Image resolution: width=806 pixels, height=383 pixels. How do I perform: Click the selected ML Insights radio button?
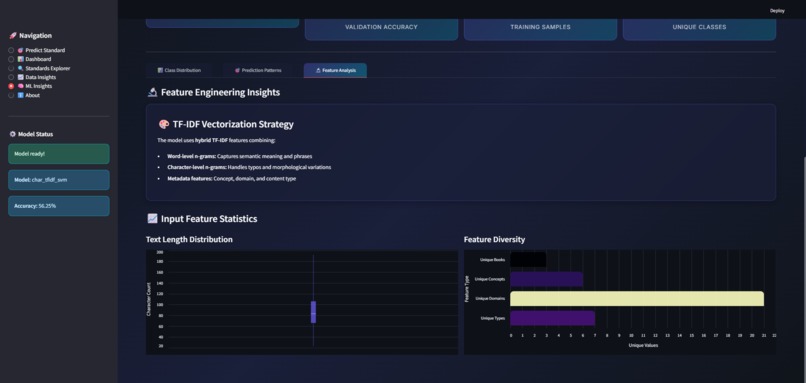point(11,86)
